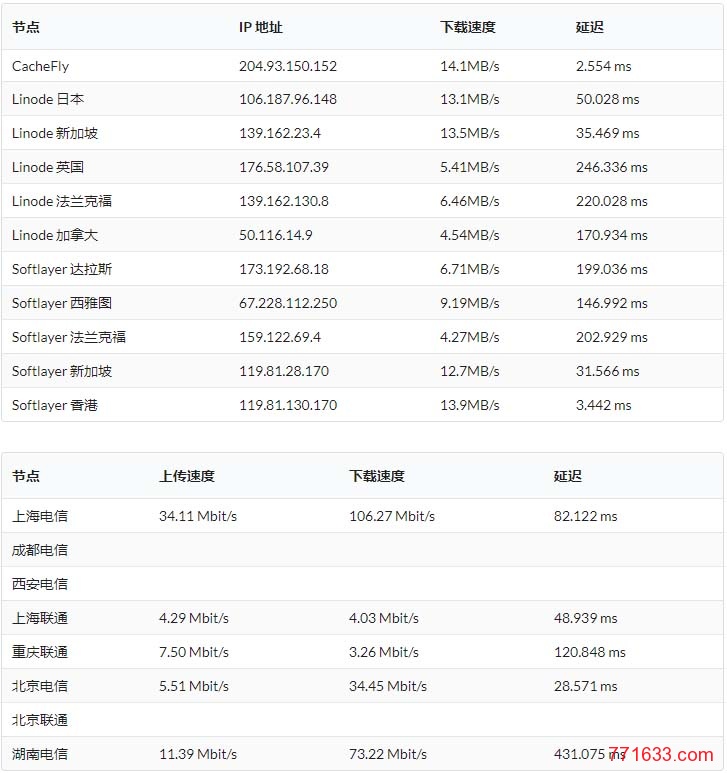Screen dimensions: 727x773
Task: Select the Softlayer 达拉斯 node
Action: [x=62, y=269]
